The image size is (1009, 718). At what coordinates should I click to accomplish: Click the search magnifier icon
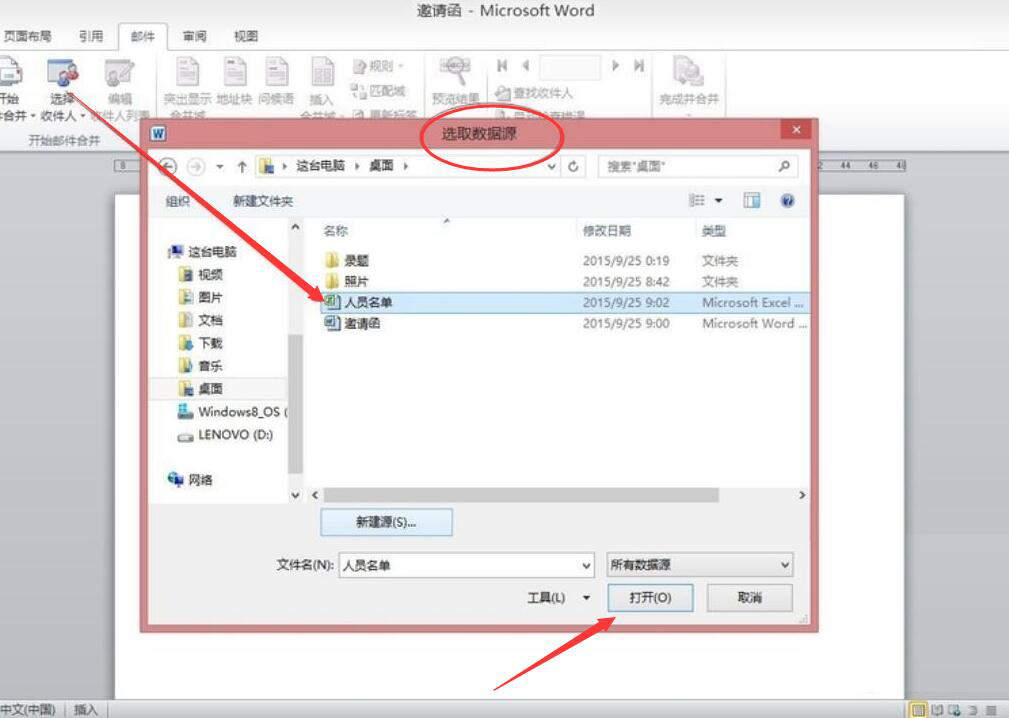coord(784,167)
